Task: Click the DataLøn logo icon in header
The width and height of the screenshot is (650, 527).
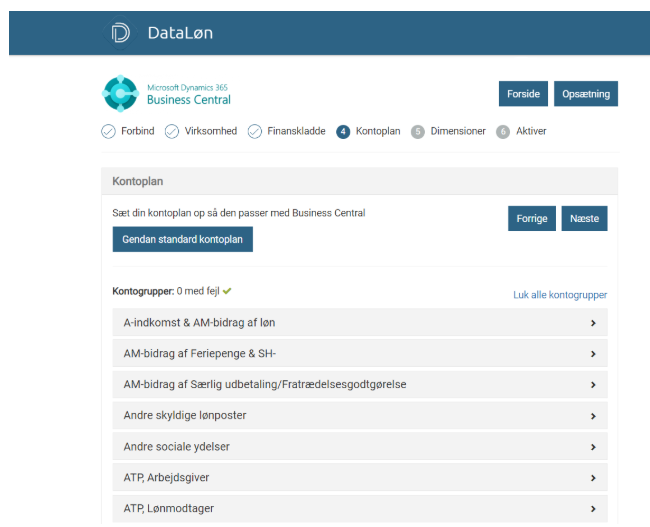Action: click(121, 33)
